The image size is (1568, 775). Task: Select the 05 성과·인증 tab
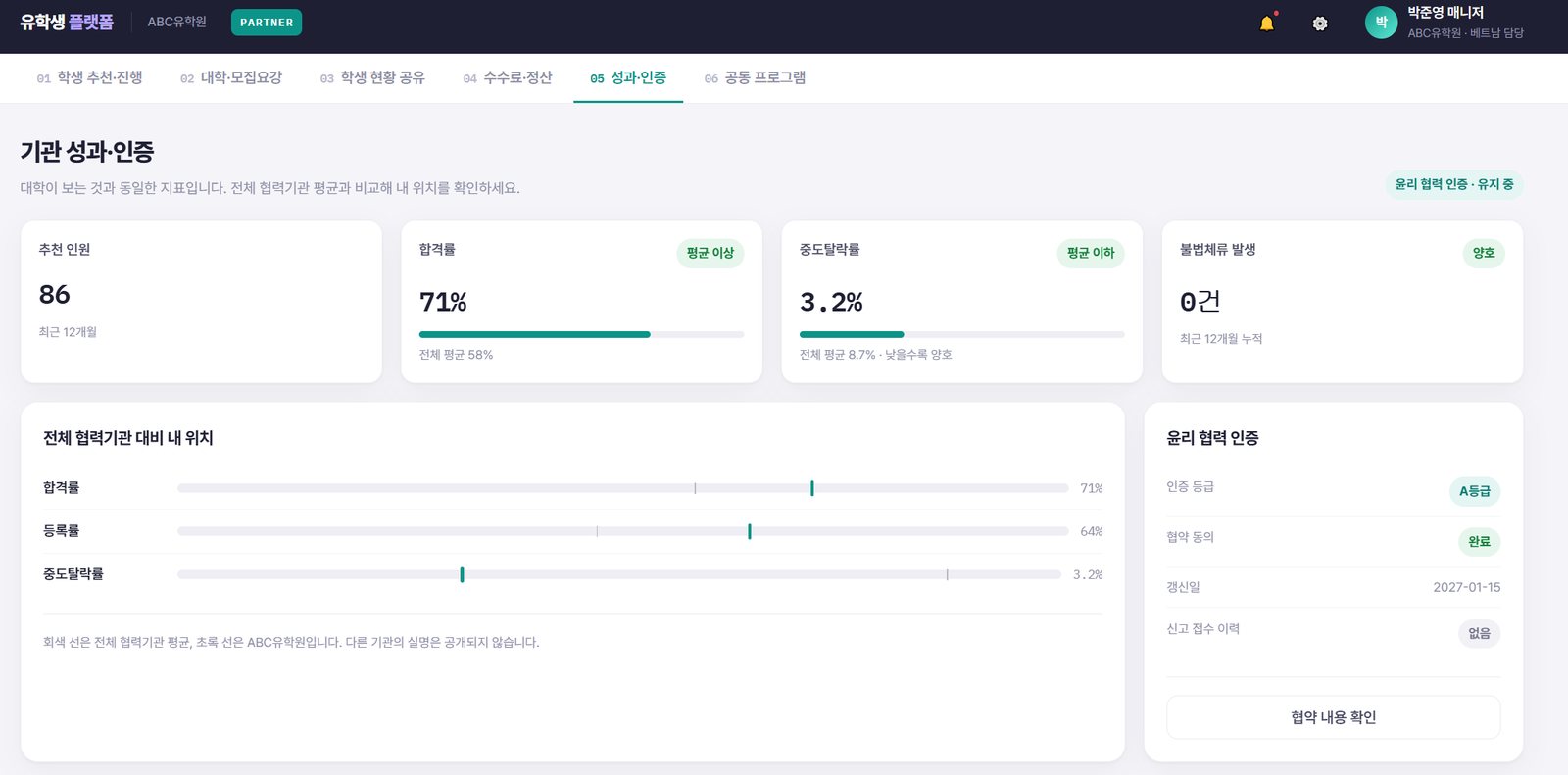pyautogui.click(x=628, y=77)
